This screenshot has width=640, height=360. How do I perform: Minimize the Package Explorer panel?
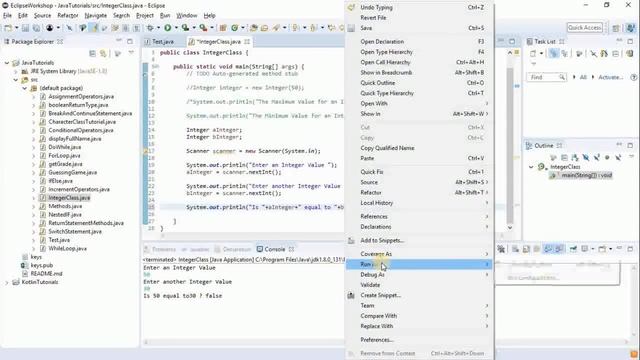pos(119,41)
